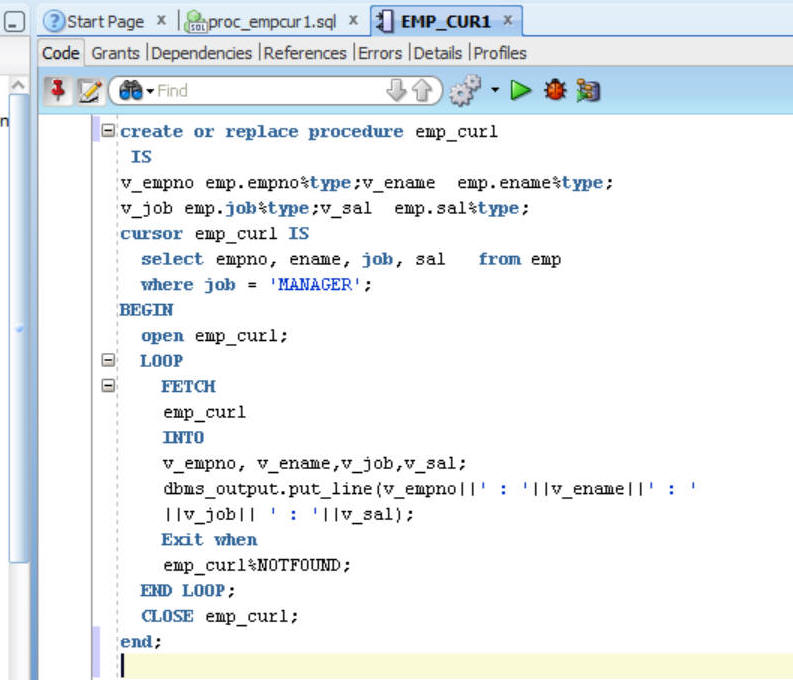
Task: Click the Debug ladybug icon
Action: coord(553,91)
